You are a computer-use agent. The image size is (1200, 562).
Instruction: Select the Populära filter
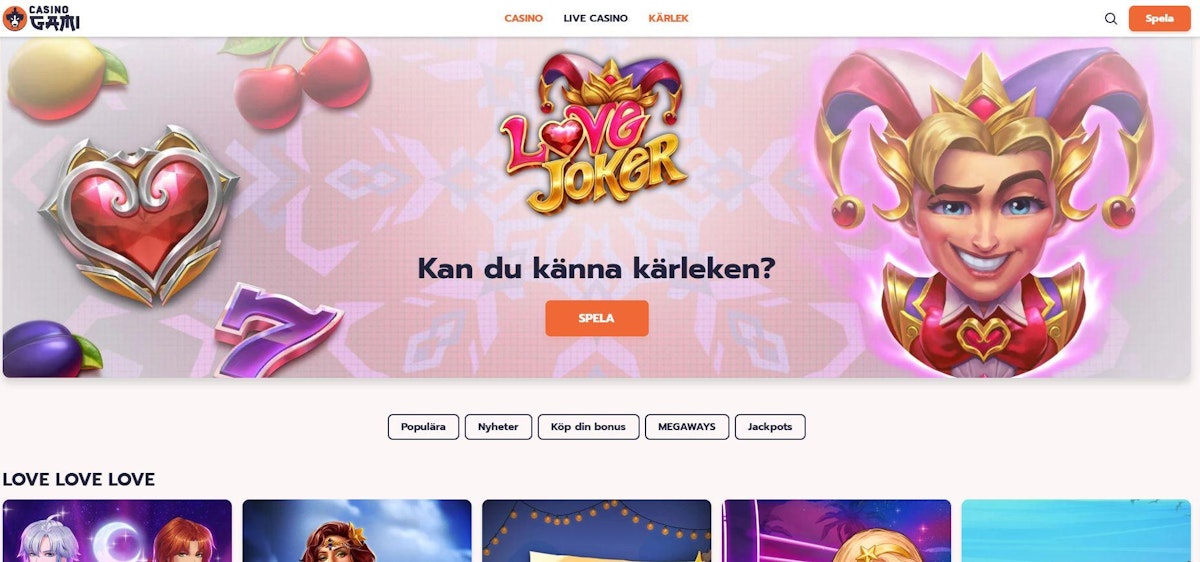tap(423, 427)
